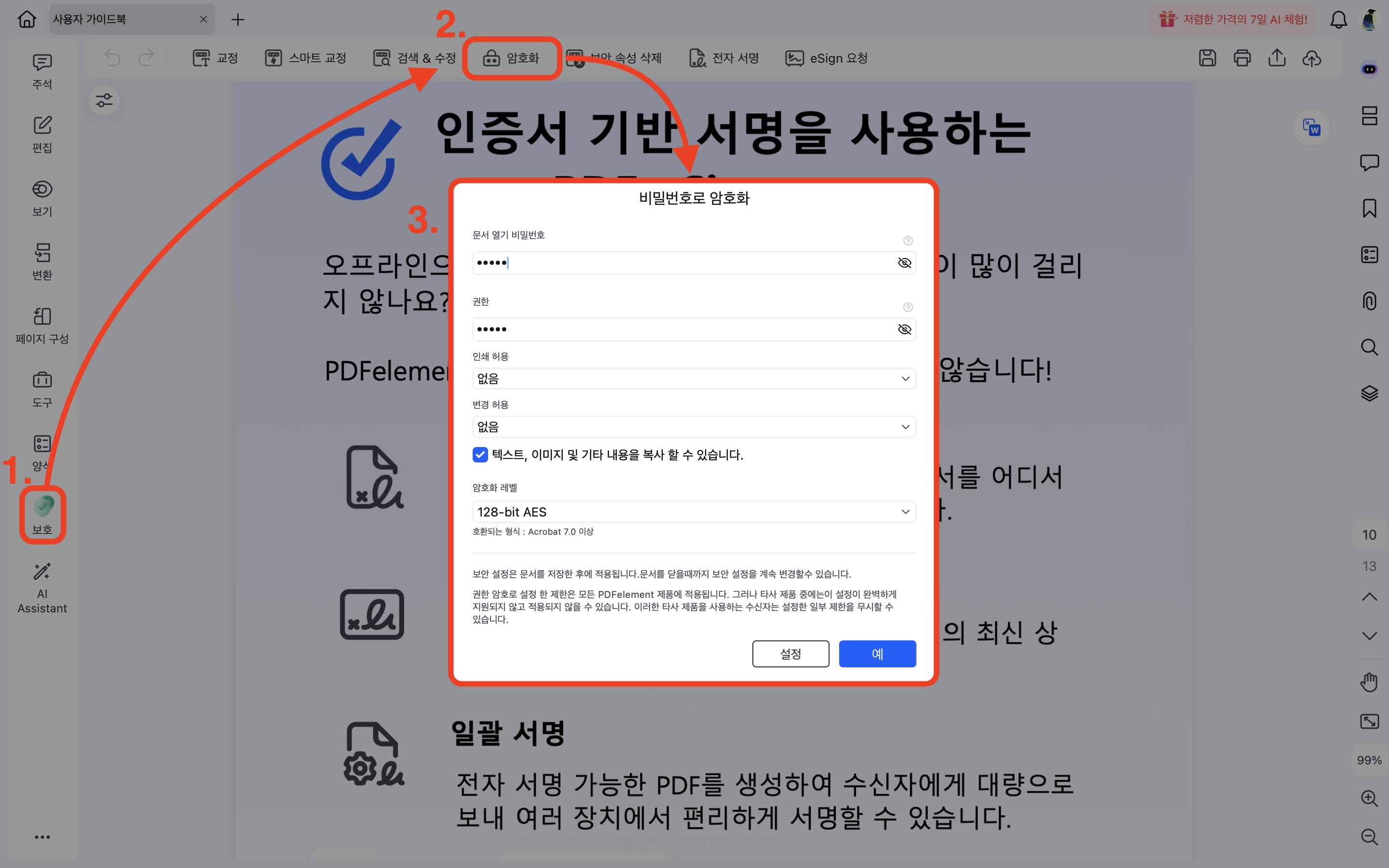
Task: Click the notification bell icon
Action: (1338, 19)
